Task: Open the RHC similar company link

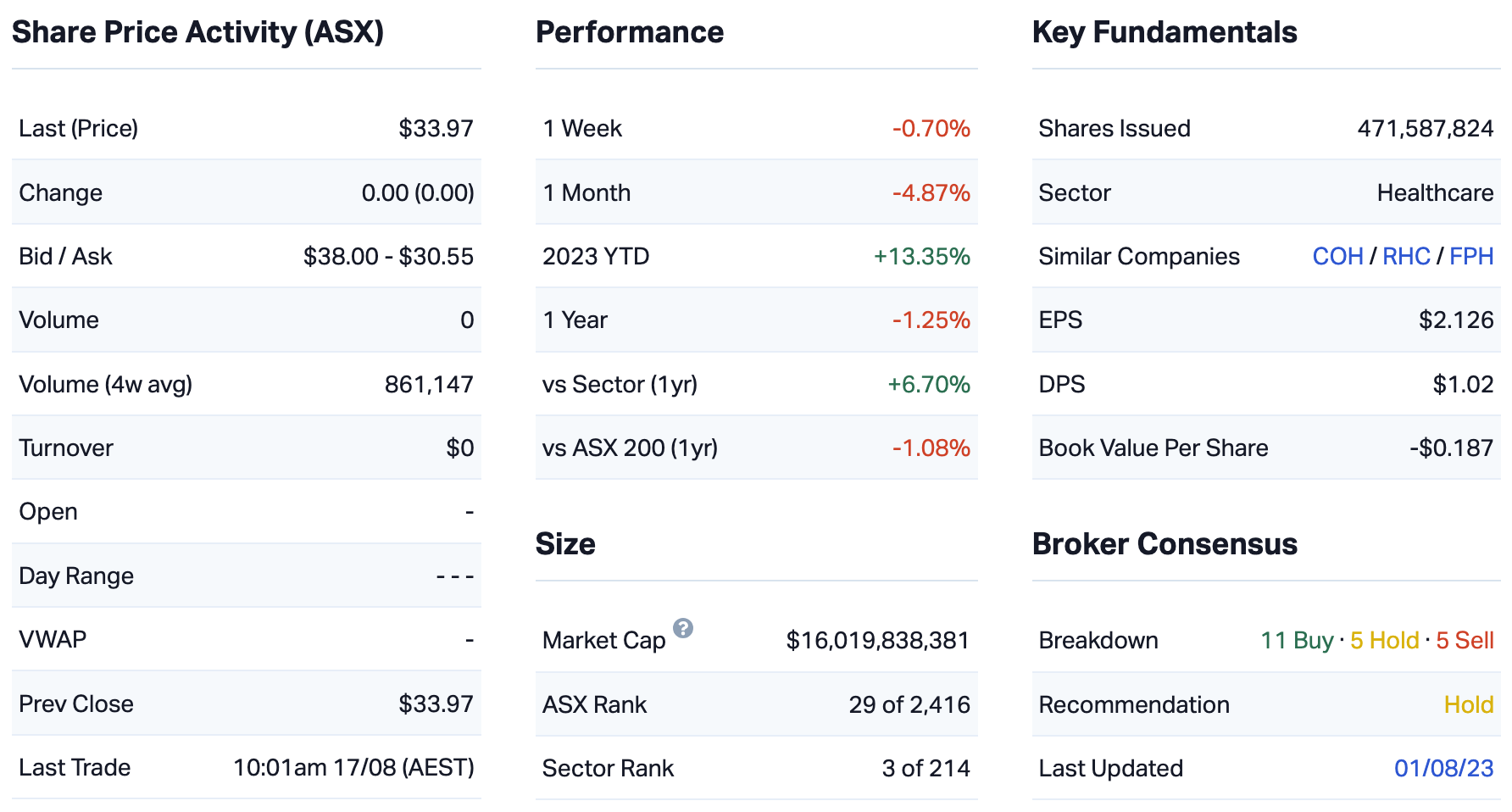Action: click(1406, 256)
